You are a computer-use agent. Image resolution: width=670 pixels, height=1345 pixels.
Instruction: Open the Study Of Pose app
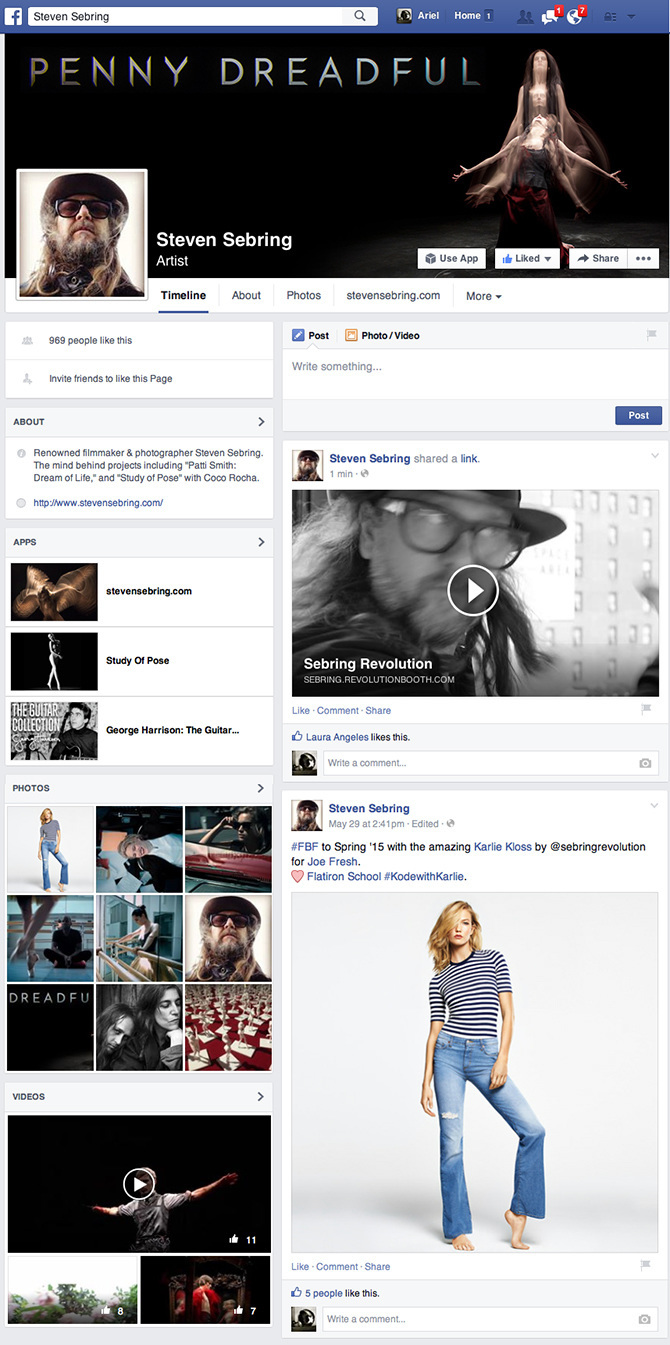click(x=139, y=661)
